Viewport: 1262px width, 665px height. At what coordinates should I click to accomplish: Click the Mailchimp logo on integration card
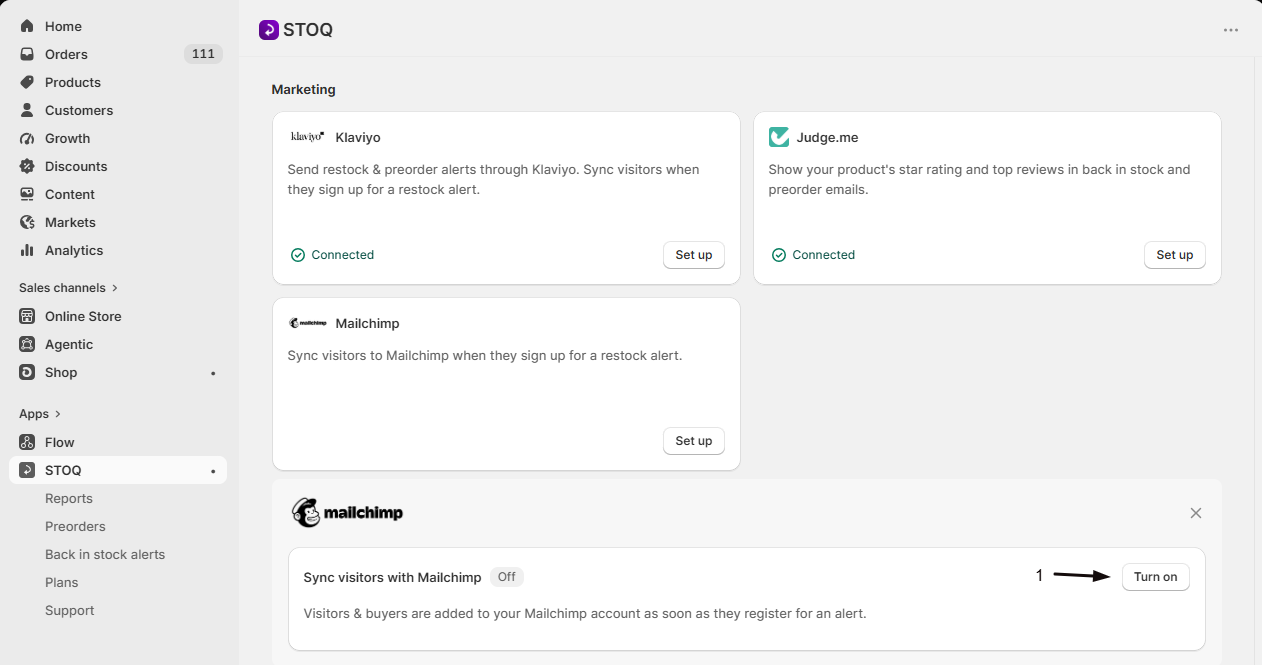pos(307,323)
